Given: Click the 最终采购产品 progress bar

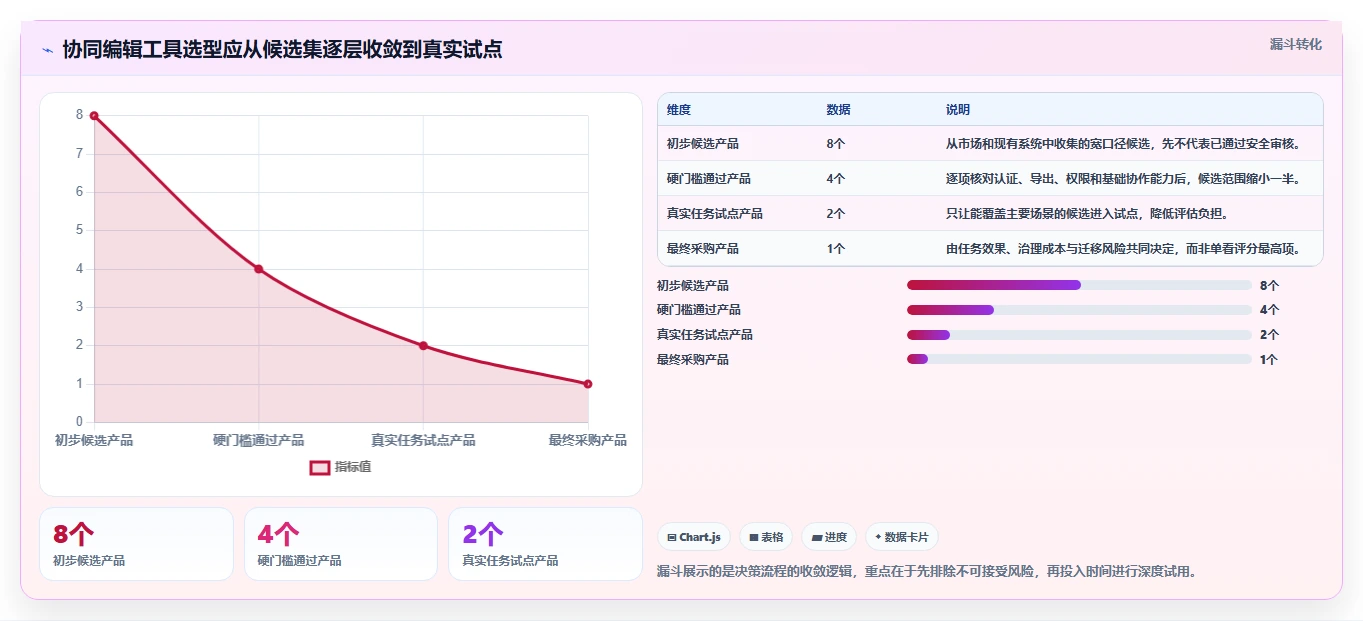Looking at the screenshot, I should (x=1079, y=359).
